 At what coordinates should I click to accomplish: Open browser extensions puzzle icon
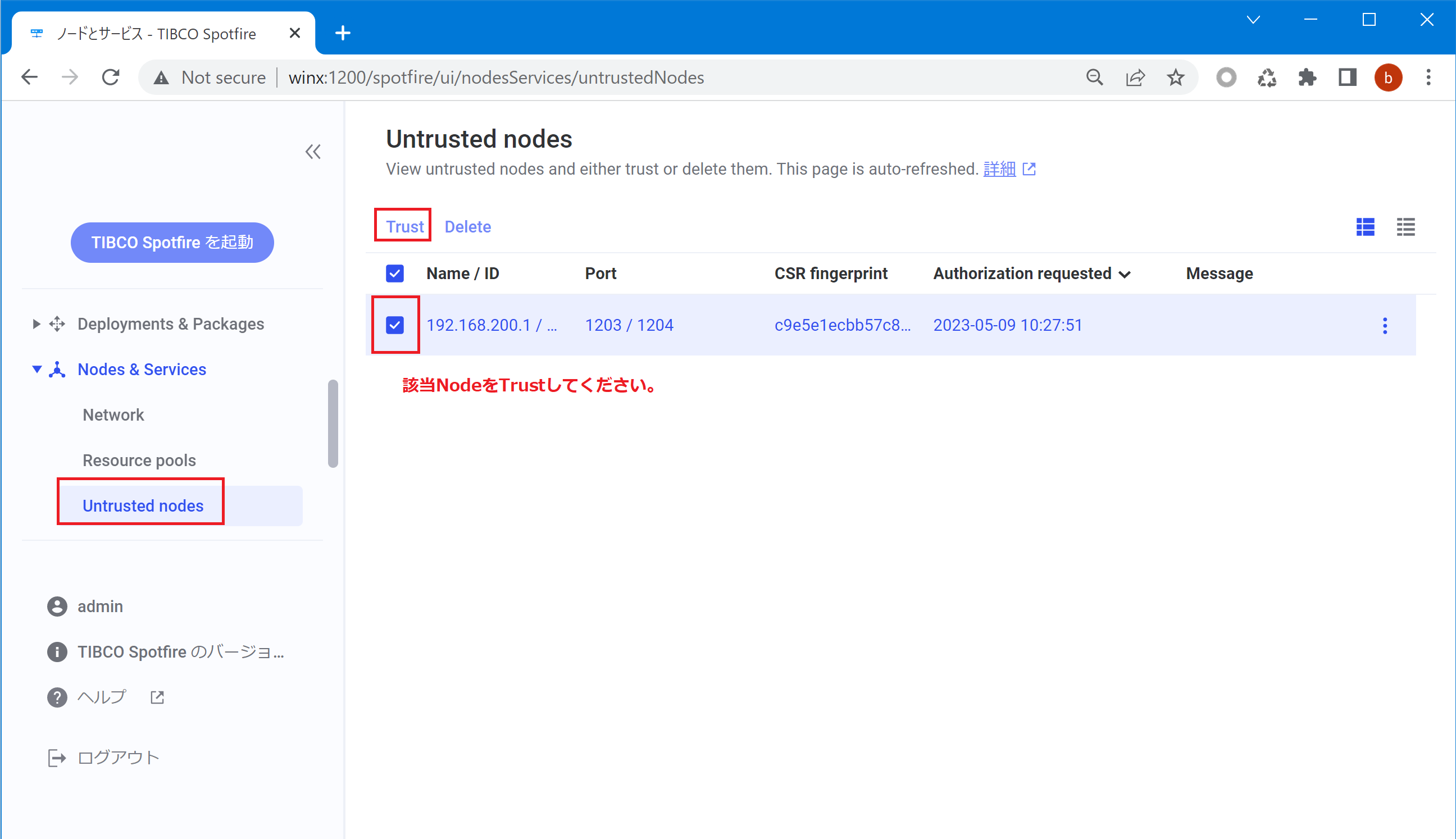(x=1307, y=77)
